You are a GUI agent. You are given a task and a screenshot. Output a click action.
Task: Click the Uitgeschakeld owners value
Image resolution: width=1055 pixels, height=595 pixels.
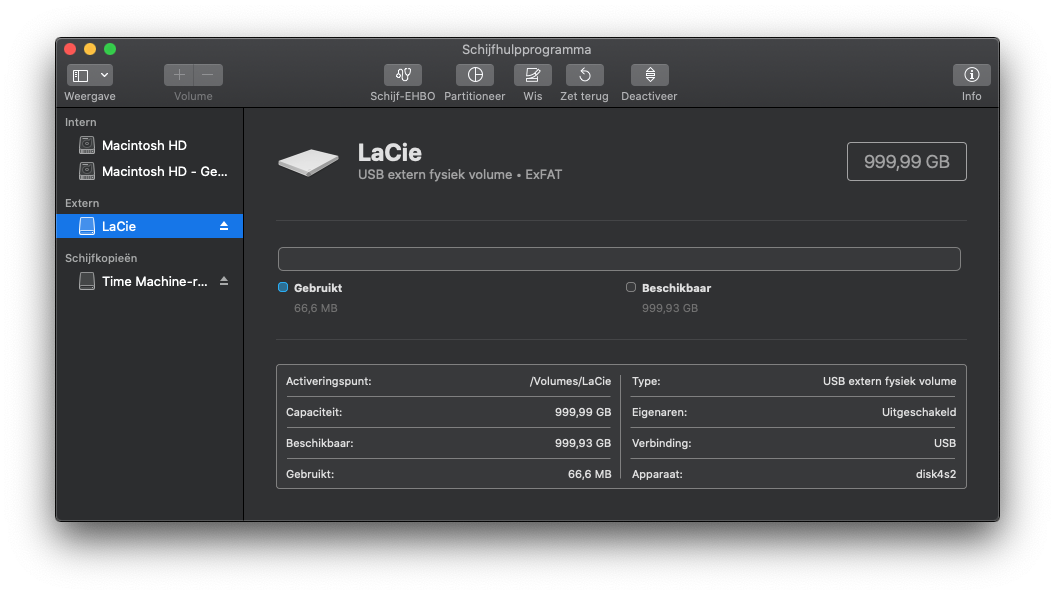coord(918,412)
